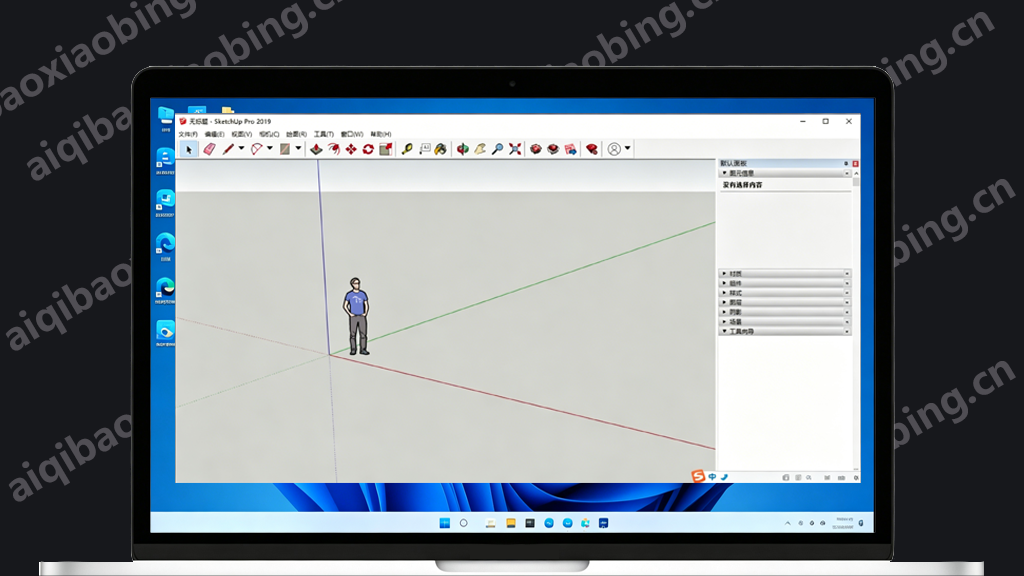Select the Pan hand tool
1024x576 pixels.
pyautogui.click(x=480, y=150)
